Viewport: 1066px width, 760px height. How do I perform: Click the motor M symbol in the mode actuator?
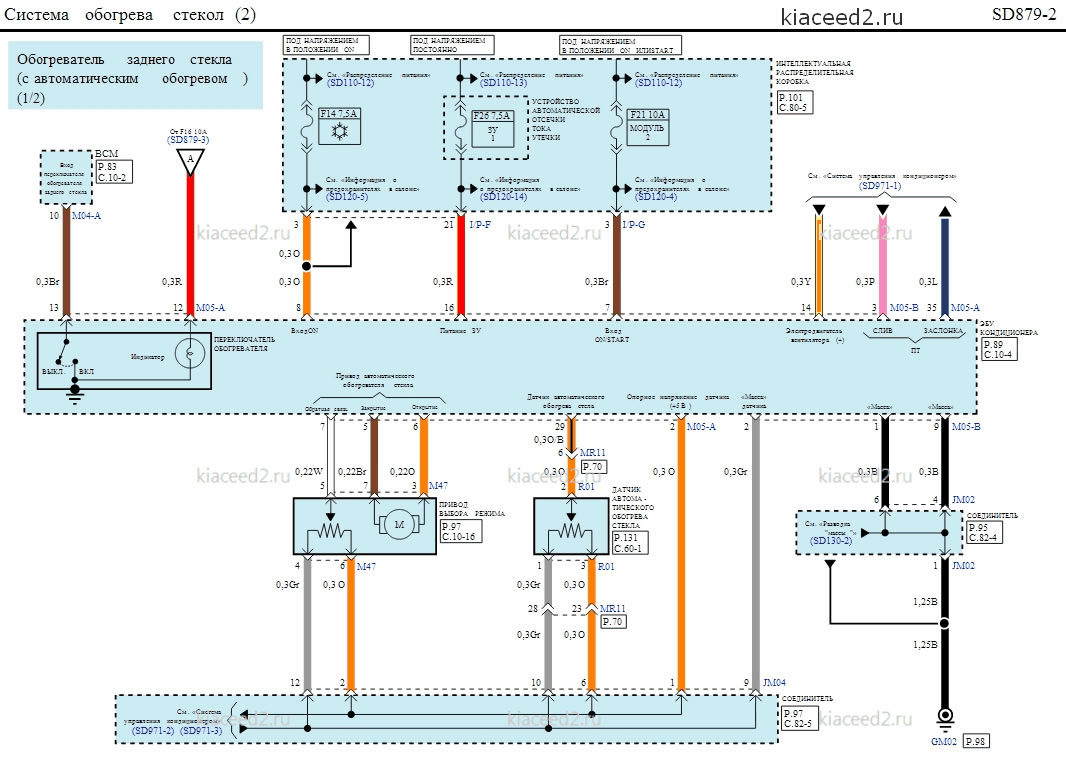tap(399, 525)
